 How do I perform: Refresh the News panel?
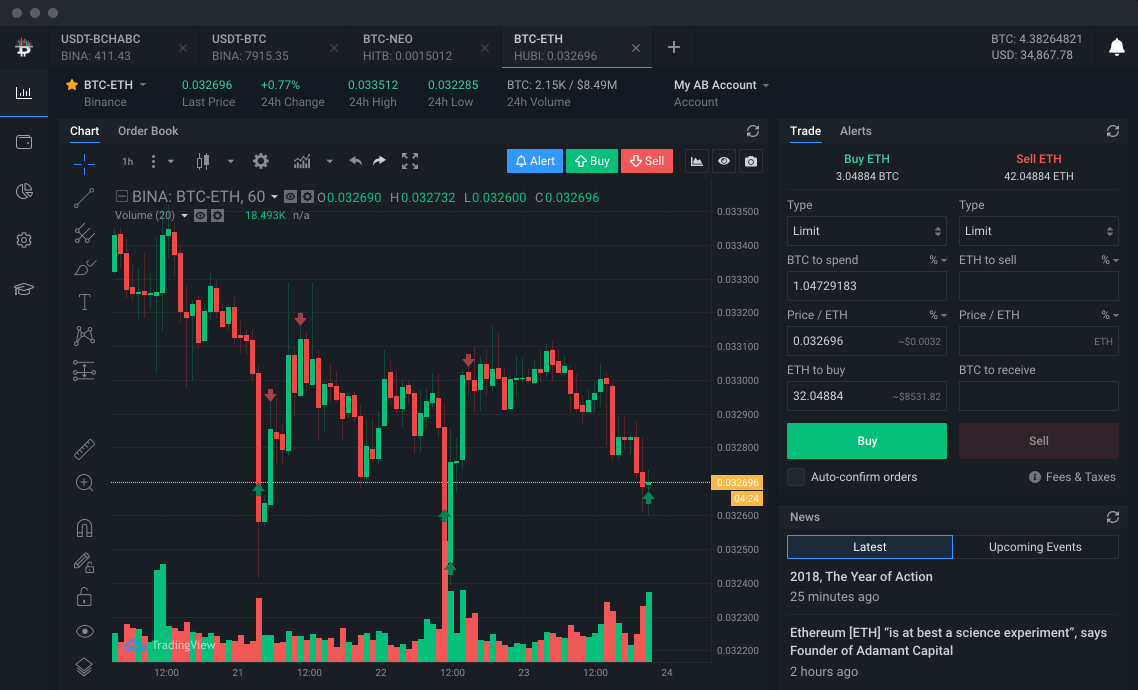tap(1113, 517)
